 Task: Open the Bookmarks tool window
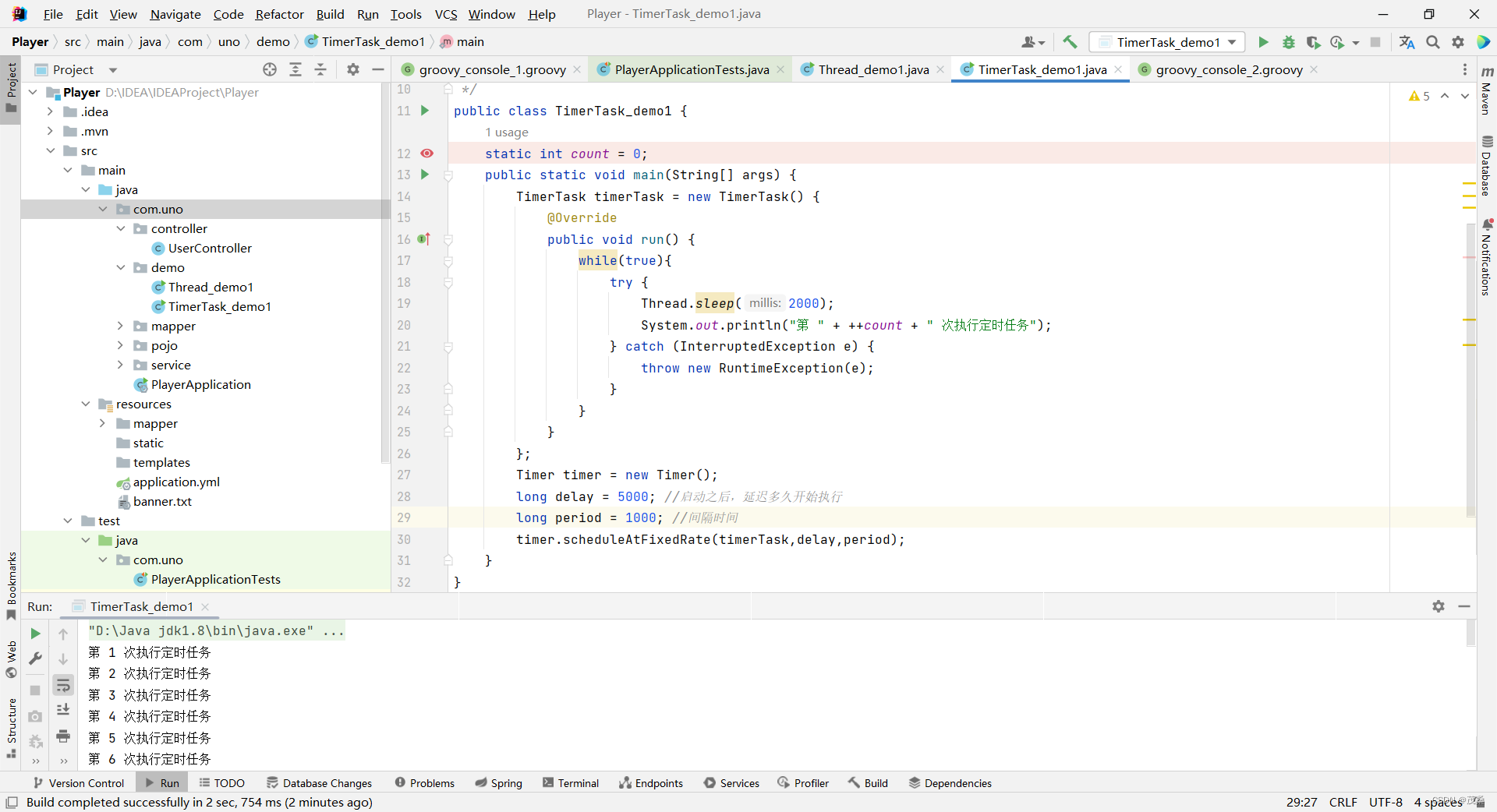[x=12, y=584]
